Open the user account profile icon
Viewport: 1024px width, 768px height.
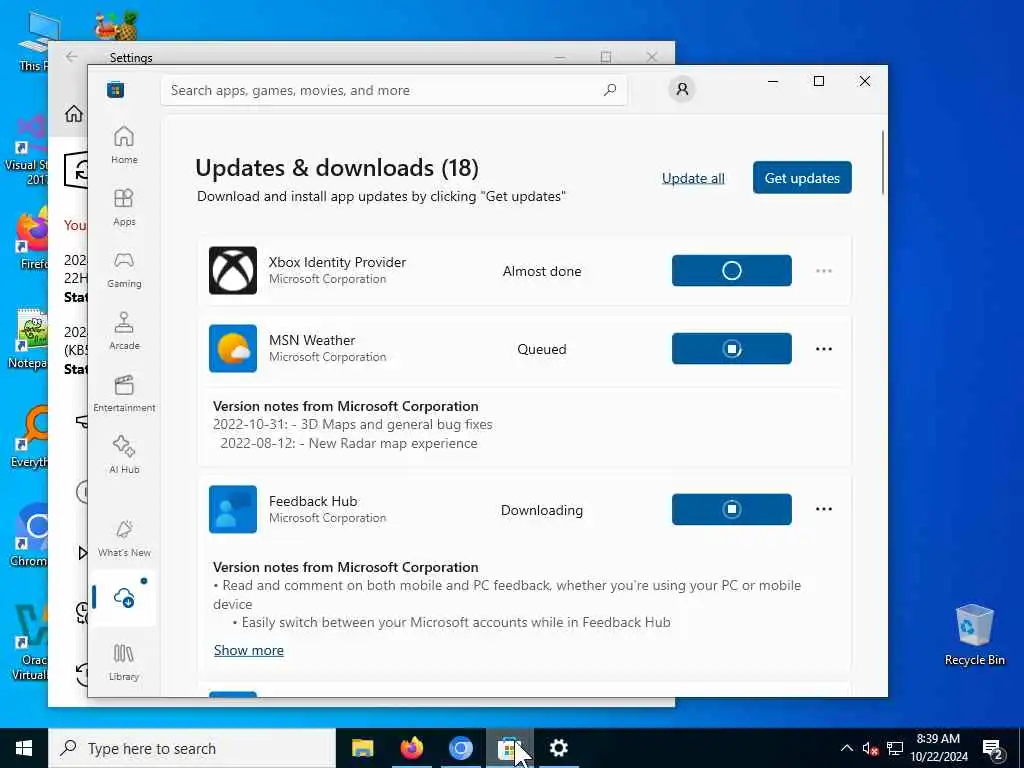coord(682,89)
